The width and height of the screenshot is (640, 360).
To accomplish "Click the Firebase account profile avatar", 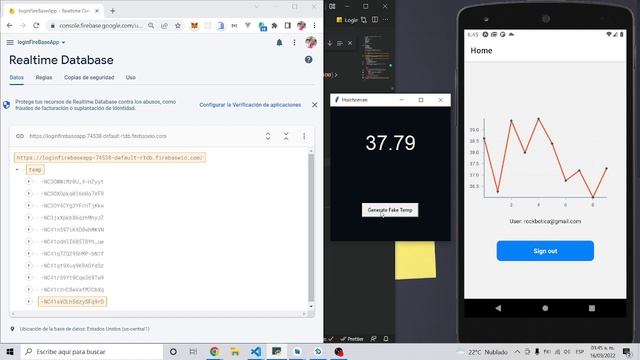I will click(311, 42).
